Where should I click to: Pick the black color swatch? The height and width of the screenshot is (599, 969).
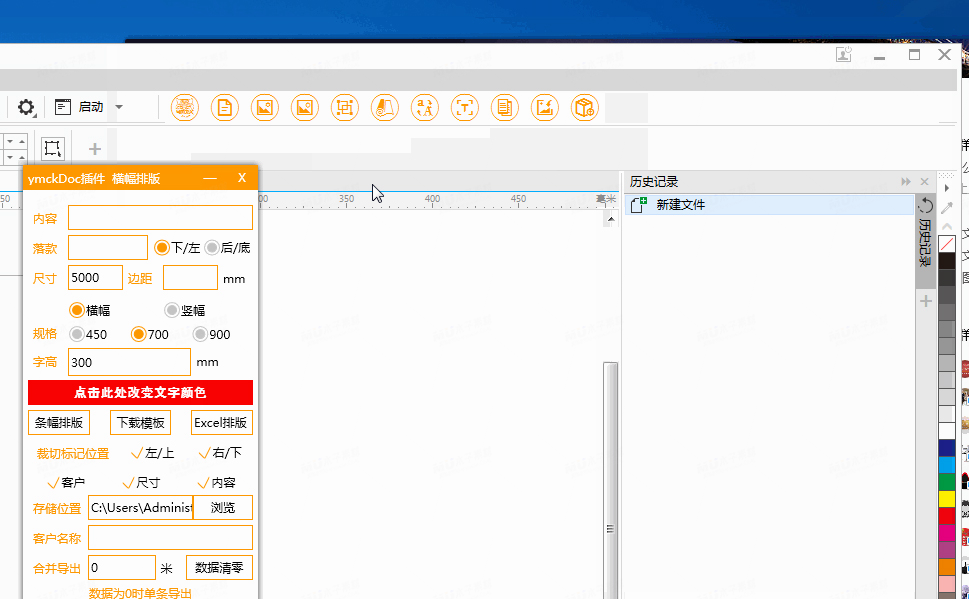point(947,261)
